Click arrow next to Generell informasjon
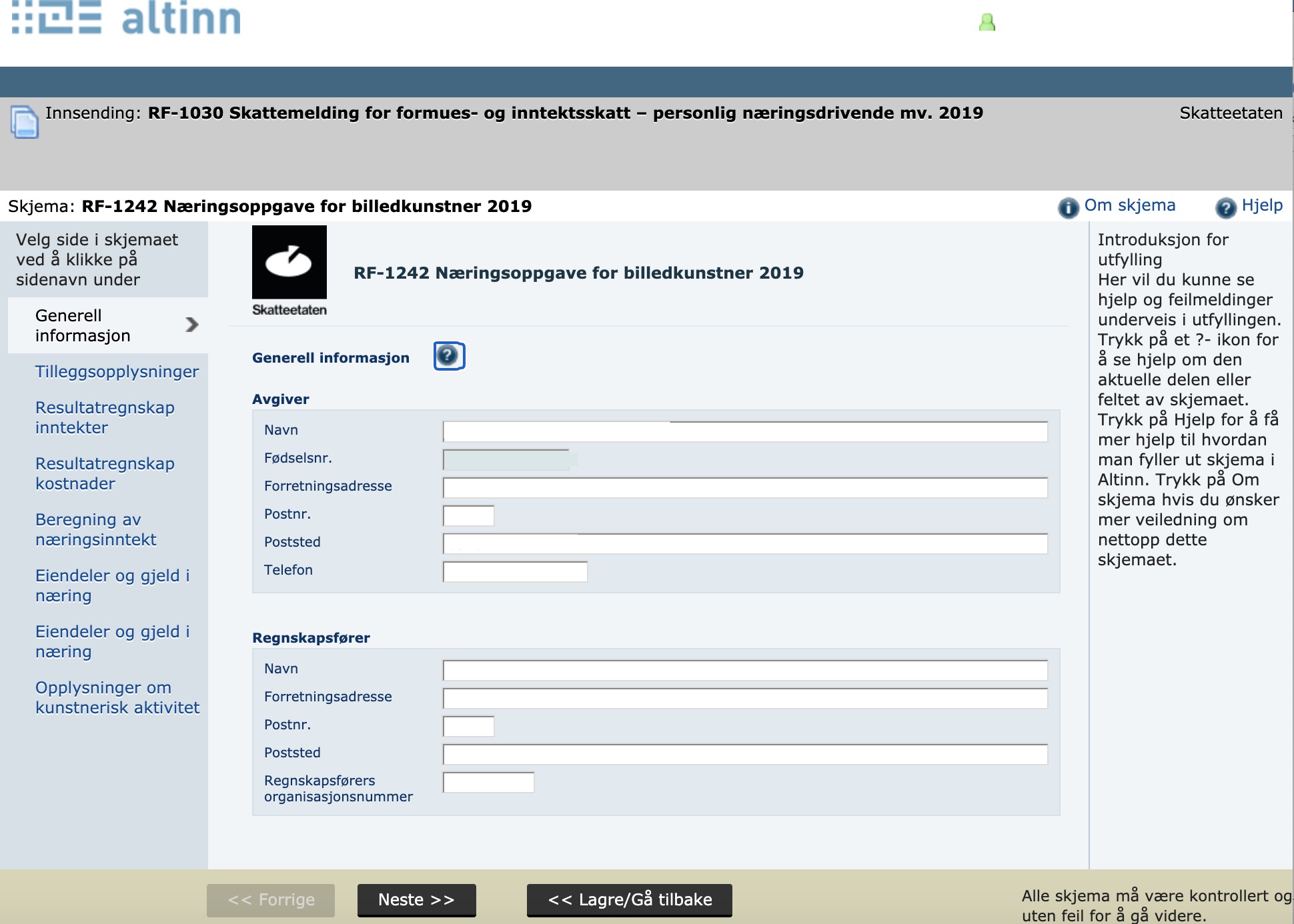This screenshot has width=1294, height=924. (192, 325)
